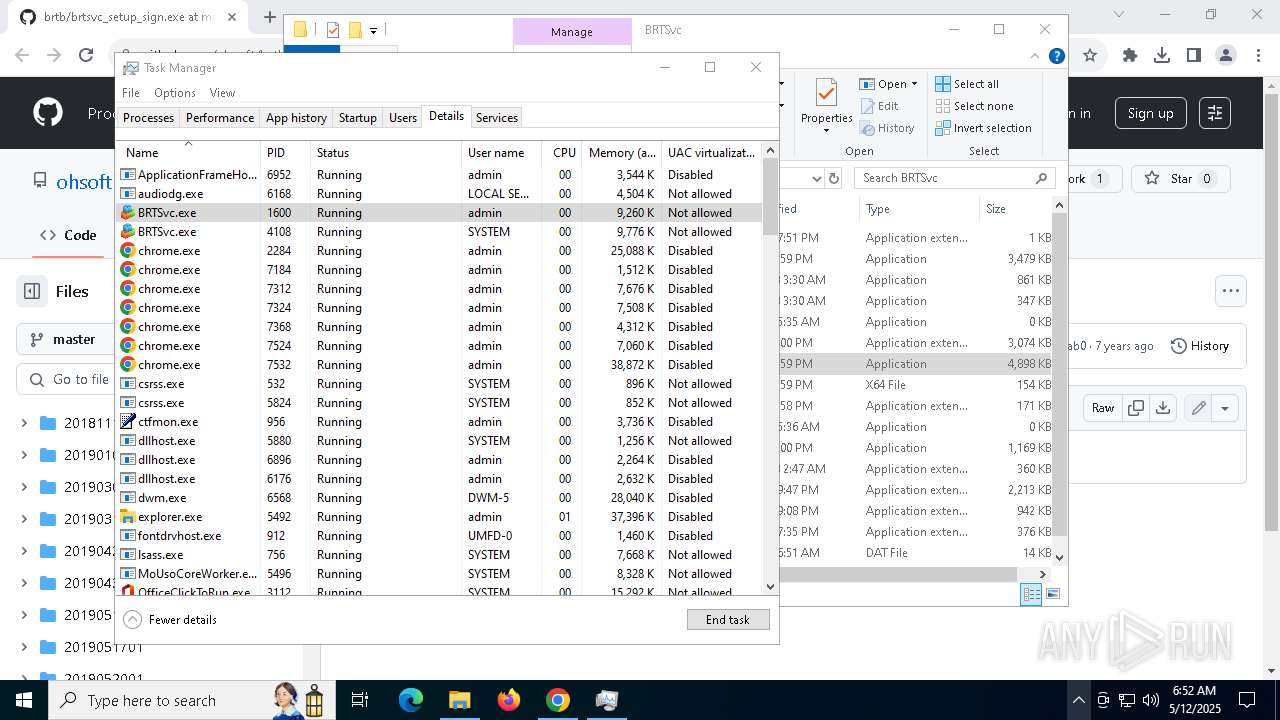The height and width of the screenshot is (720, 1280).
Task: Select chrome.exe process with PID 7532
Action: [x=439, y=364]
